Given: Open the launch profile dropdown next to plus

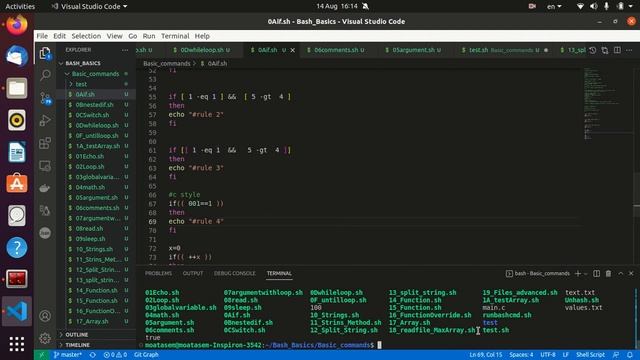Looking at the screenshot, I should (586, 273).
